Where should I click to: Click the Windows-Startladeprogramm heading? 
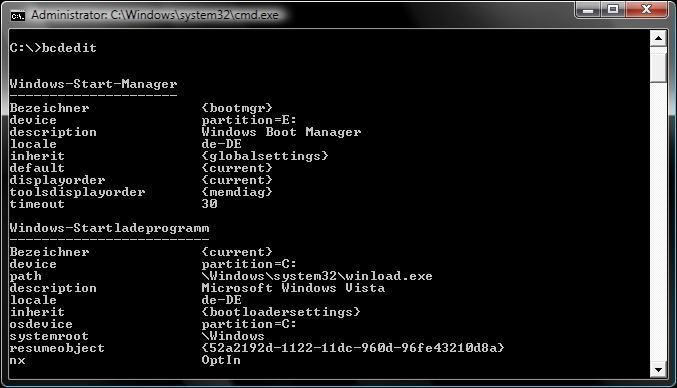pos(110,228)
